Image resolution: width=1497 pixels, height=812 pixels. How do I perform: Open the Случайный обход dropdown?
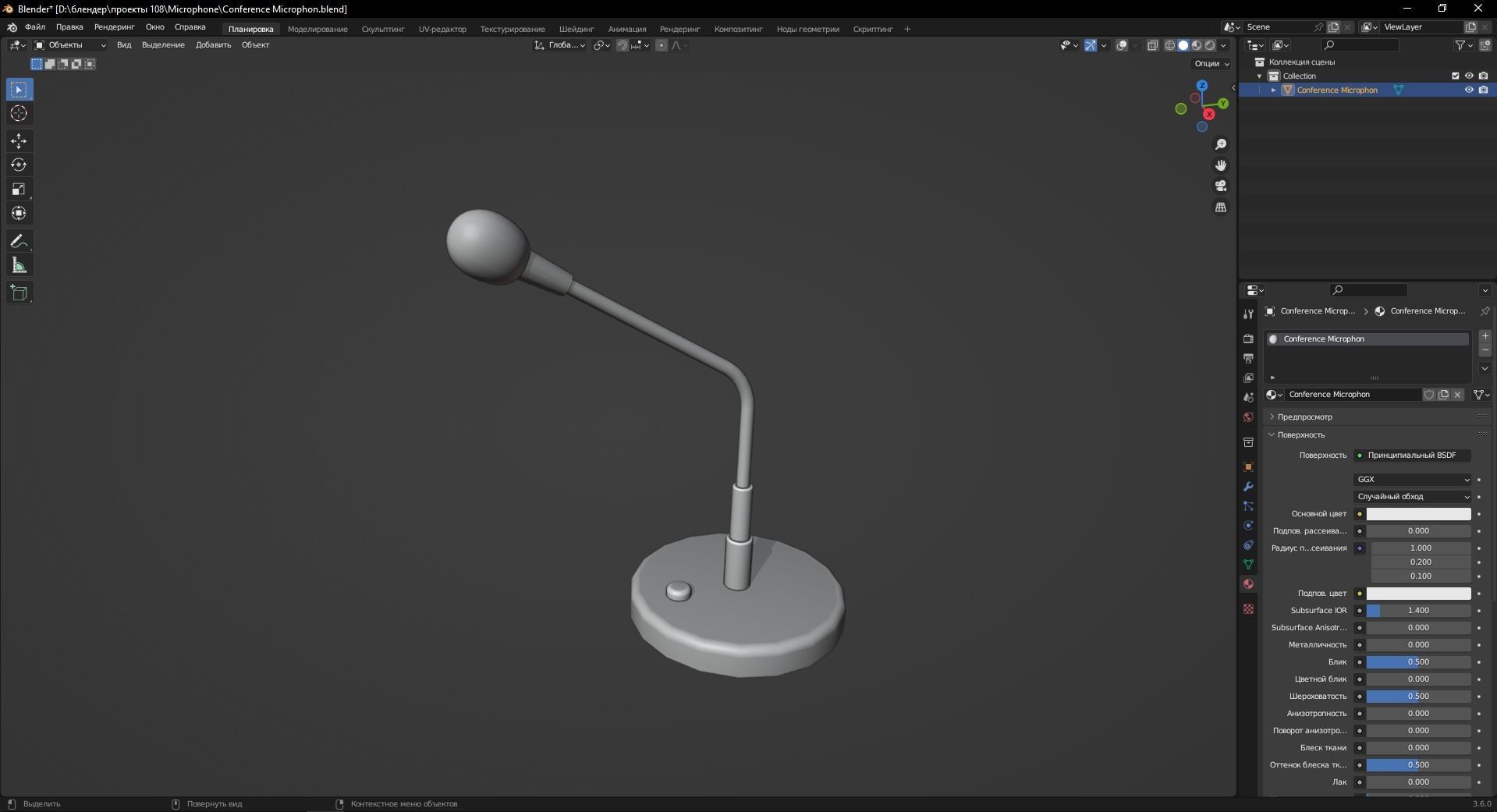click(x=1413, y=497)
